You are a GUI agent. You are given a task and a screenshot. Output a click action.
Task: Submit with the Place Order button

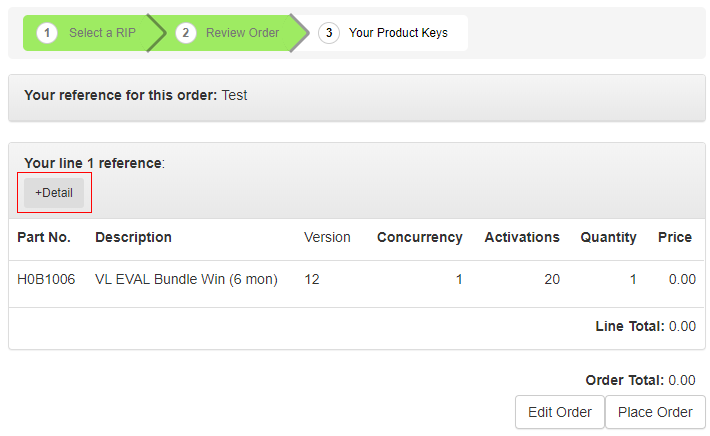[x=655, y=412]
